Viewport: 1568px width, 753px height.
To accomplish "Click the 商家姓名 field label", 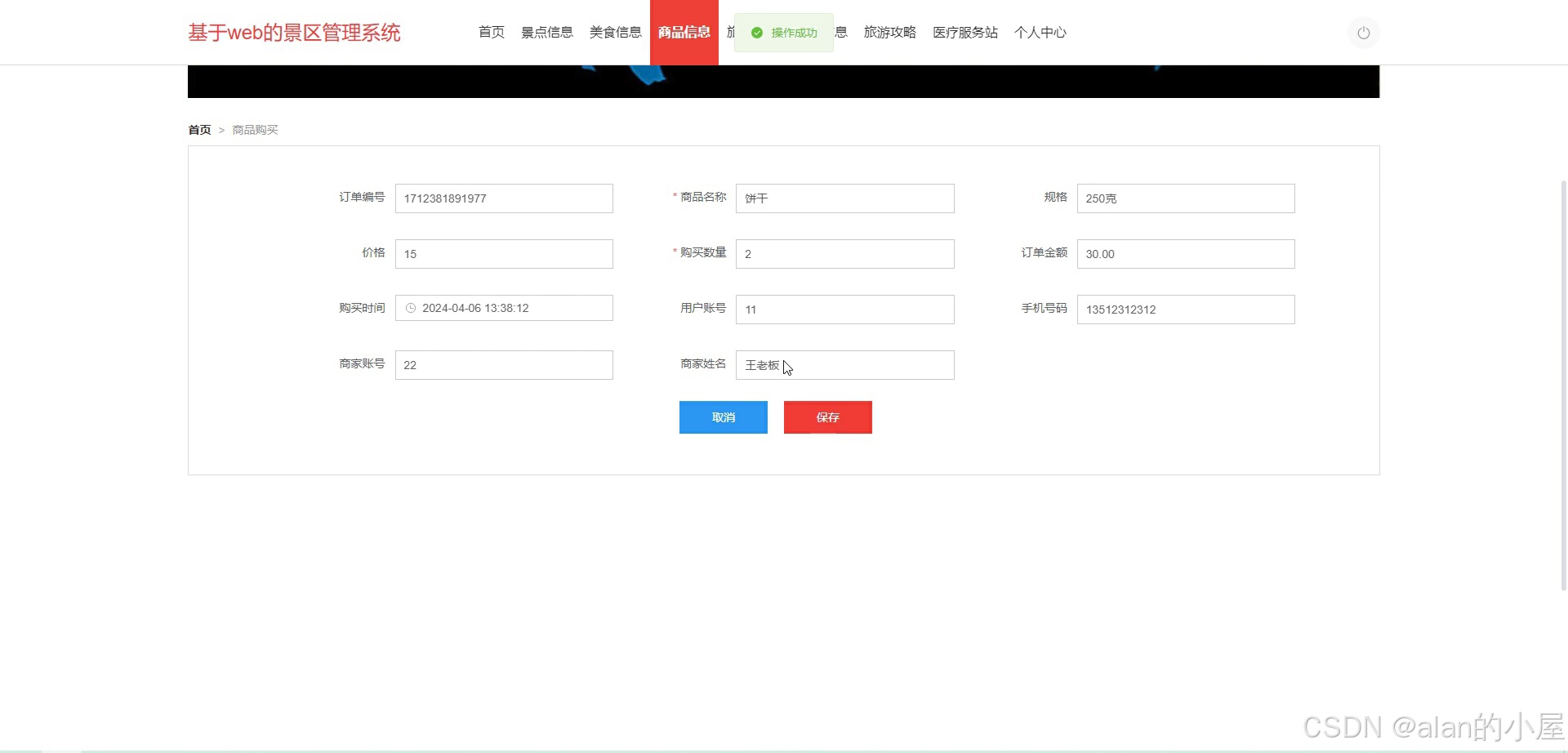I will 703,363.
